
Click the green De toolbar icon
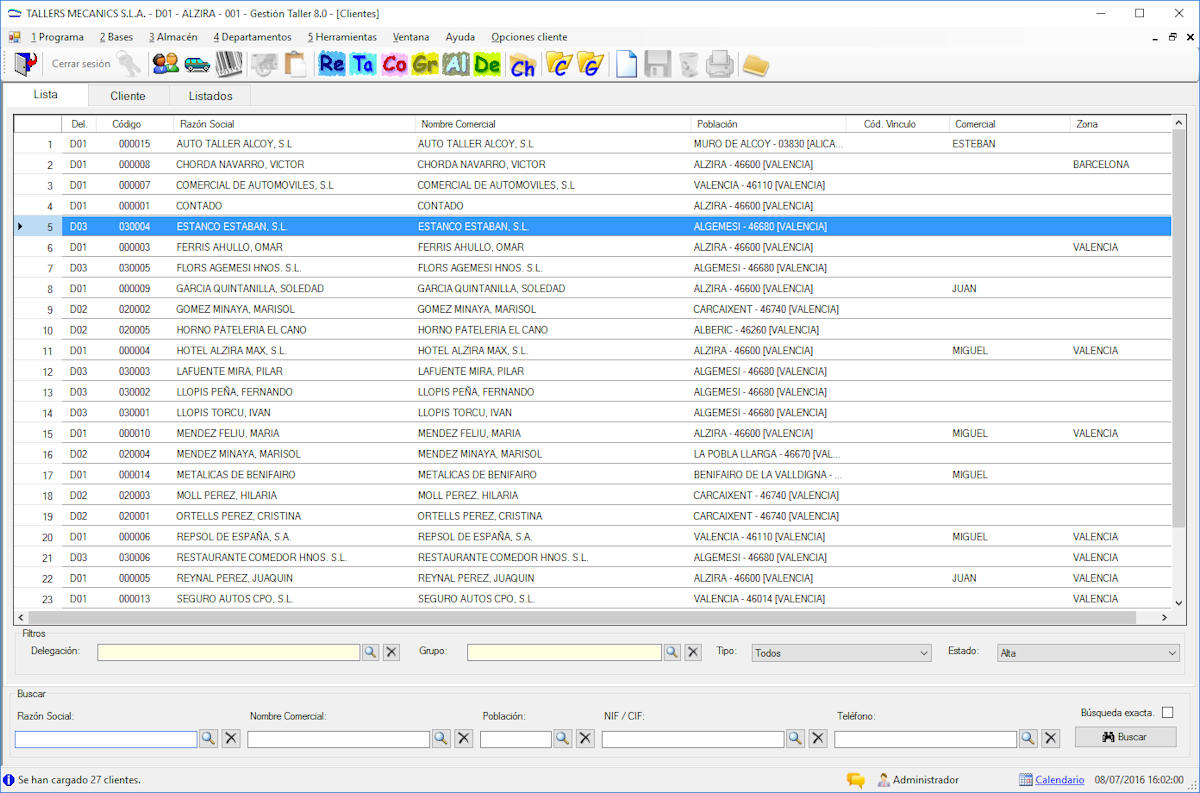pos(487,64)
